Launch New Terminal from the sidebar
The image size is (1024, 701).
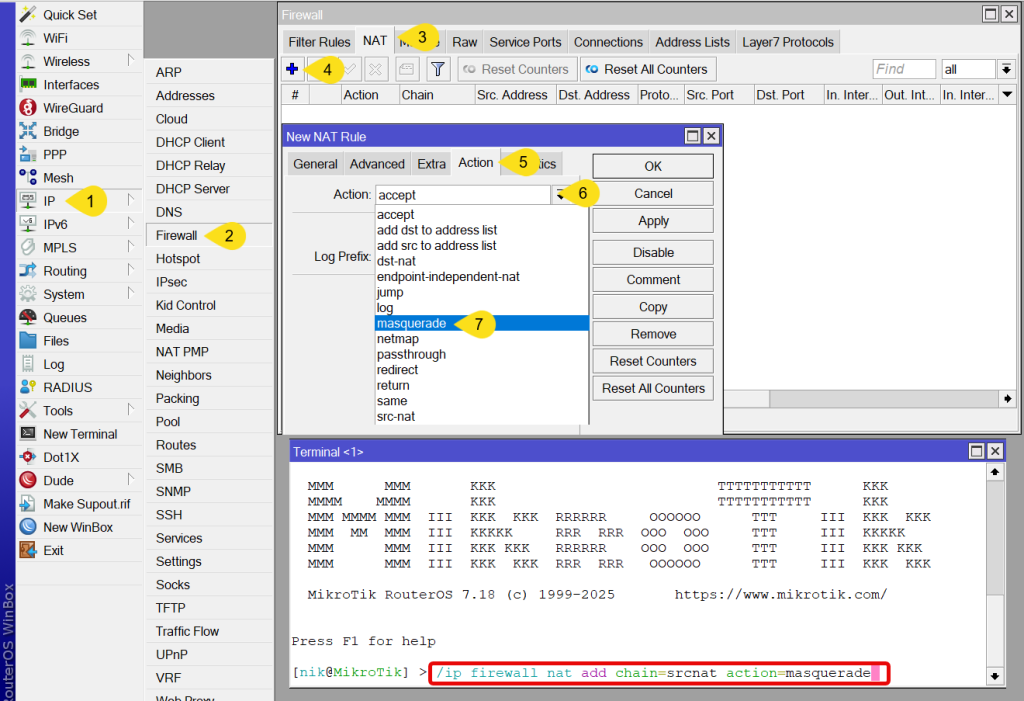(x=79, y=434)
